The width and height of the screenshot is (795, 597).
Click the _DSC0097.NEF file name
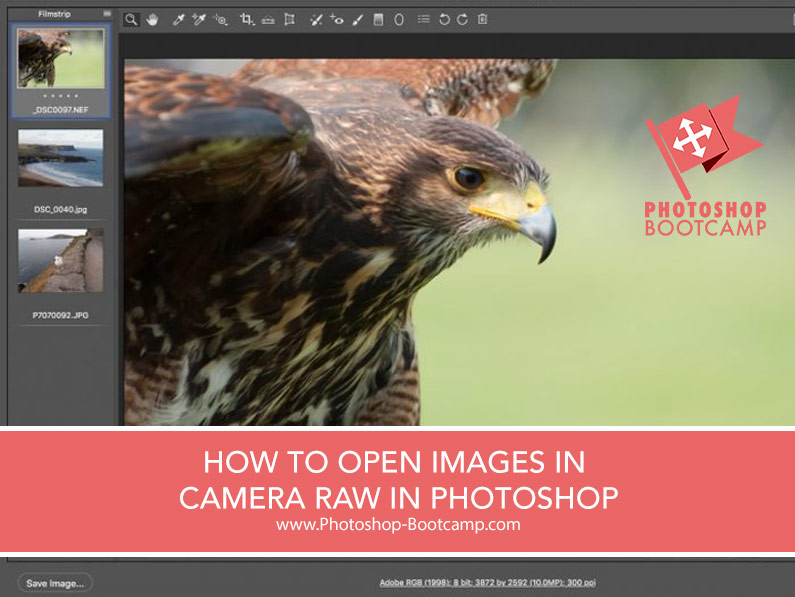pyautogui.click(x=61, y=110)
